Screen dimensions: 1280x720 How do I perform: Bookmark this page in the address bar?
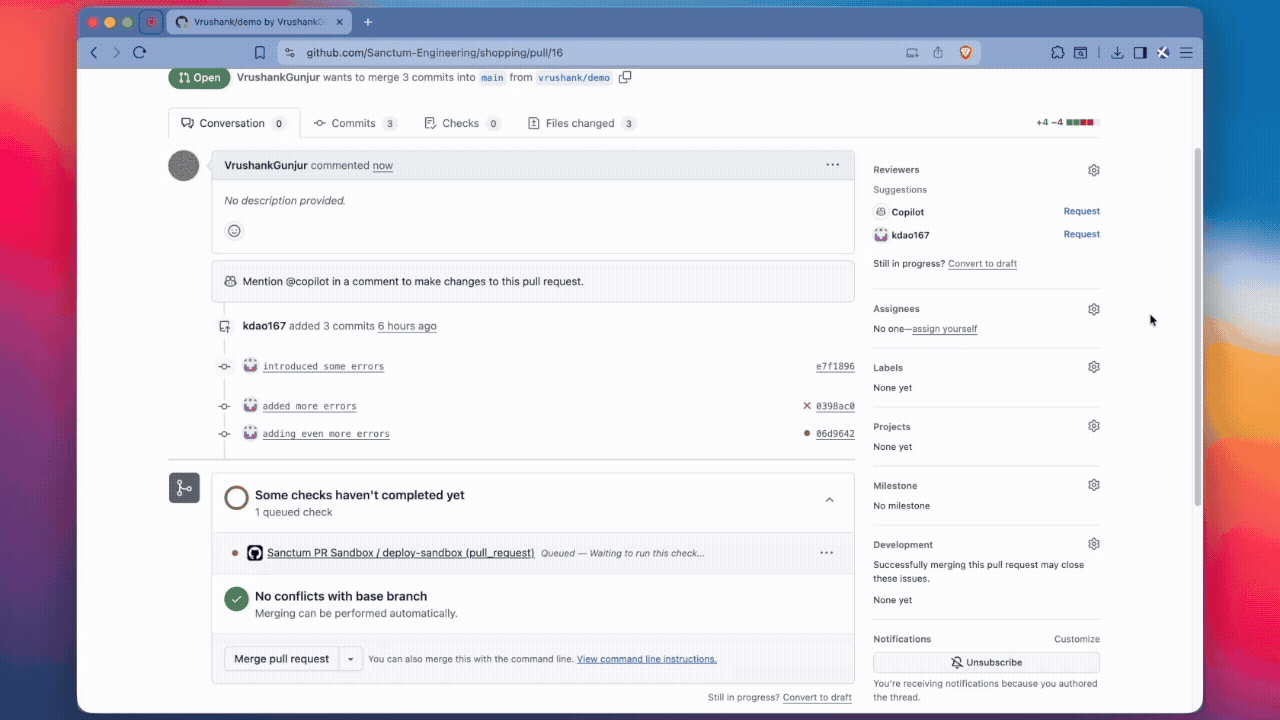click(260, 53)
